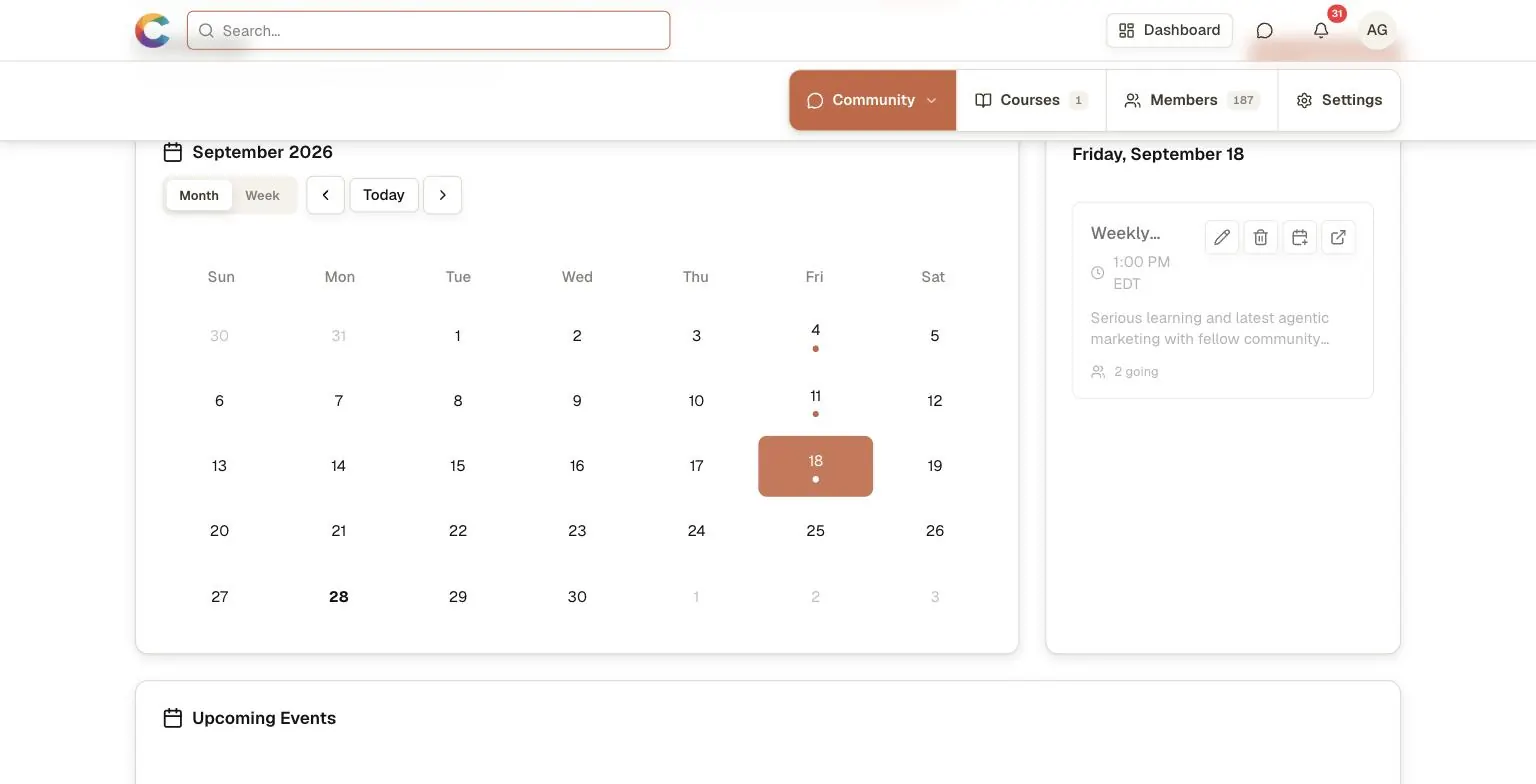Select September 28 on calendar
Image resolution: width=1536 pixels, height=784 pixels.
339,597
